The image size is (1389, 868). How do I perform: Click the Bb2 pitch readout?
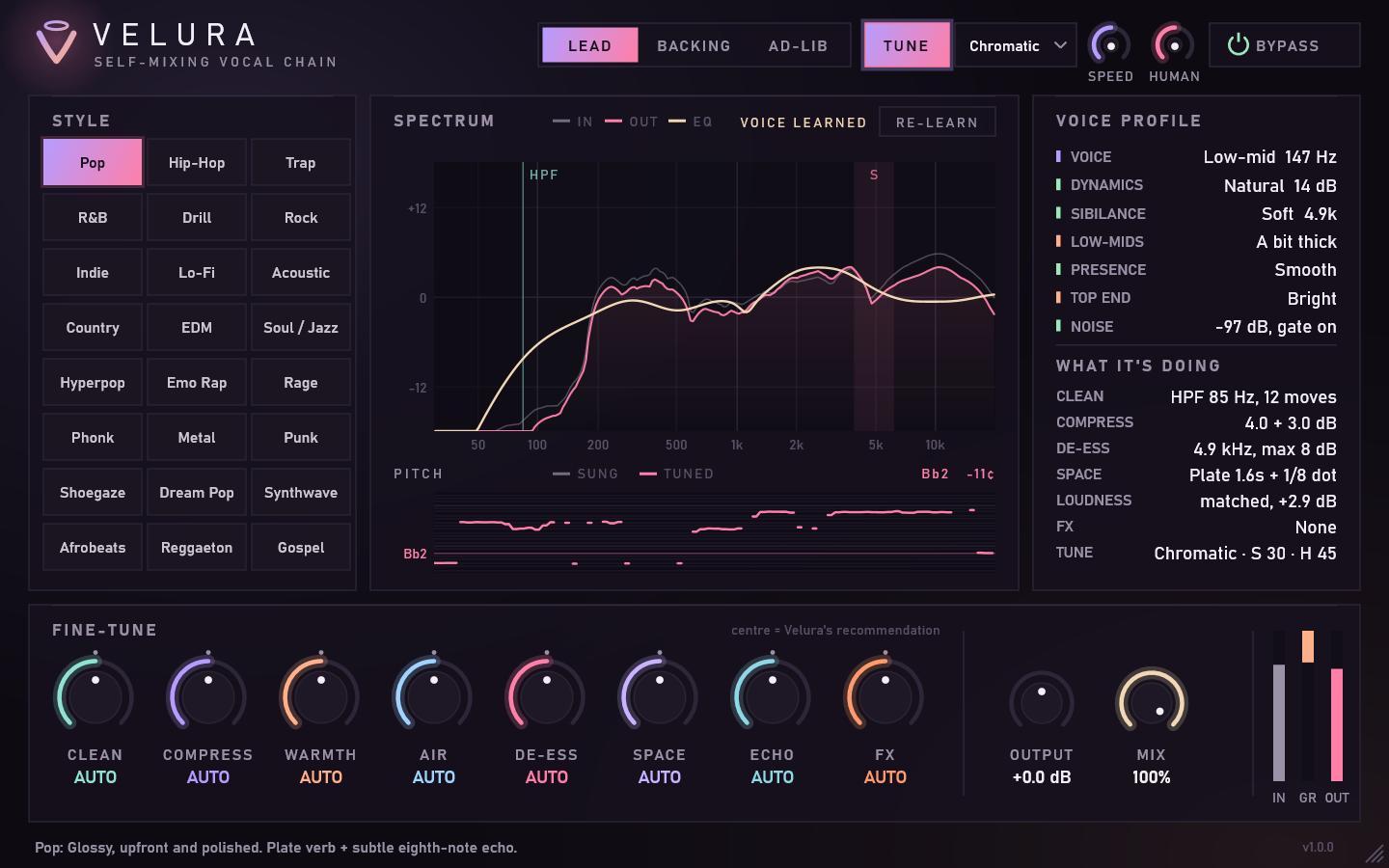(x=935, y=474)
